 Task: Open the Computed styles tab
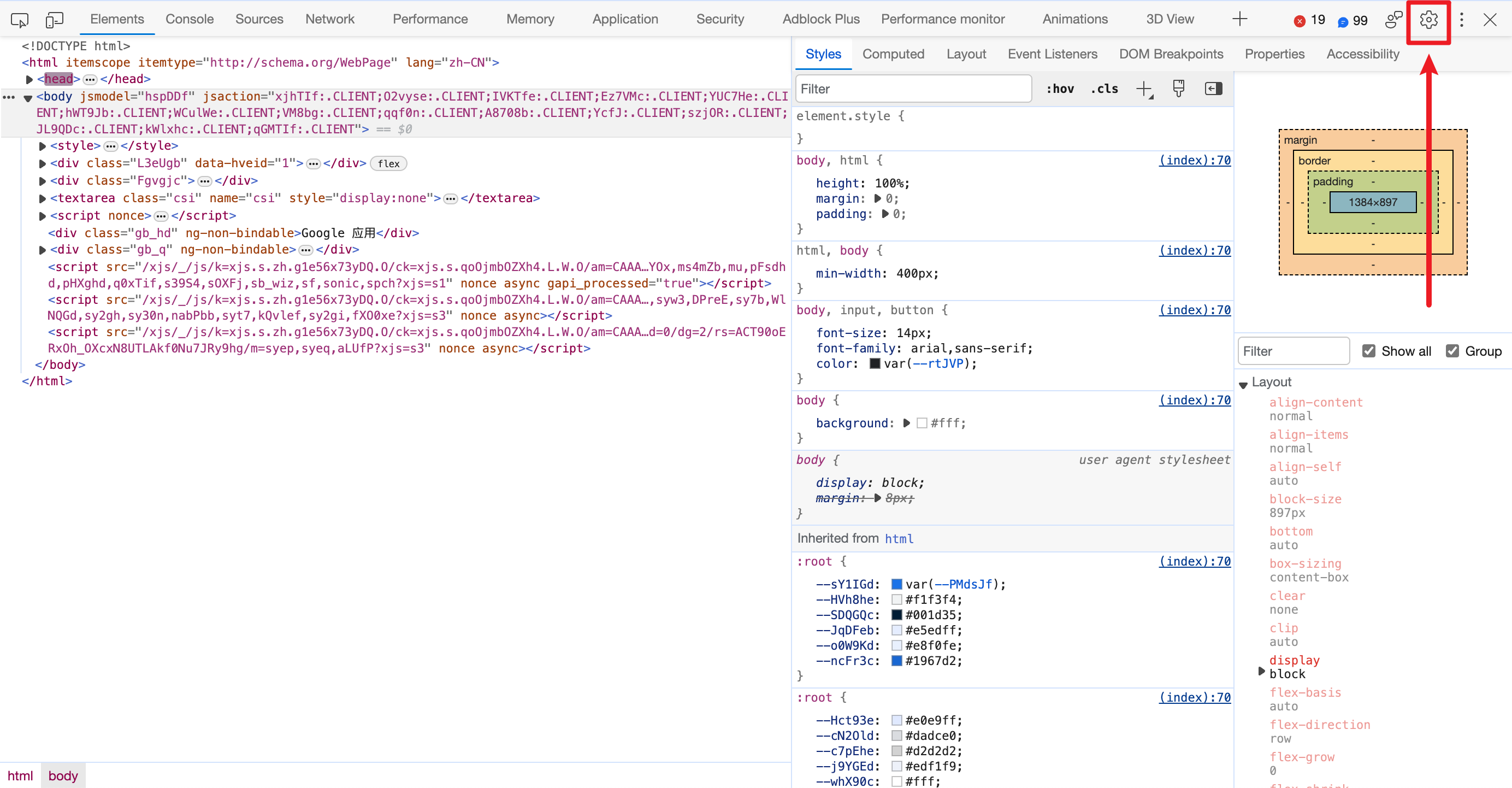(x=893, y=54)
